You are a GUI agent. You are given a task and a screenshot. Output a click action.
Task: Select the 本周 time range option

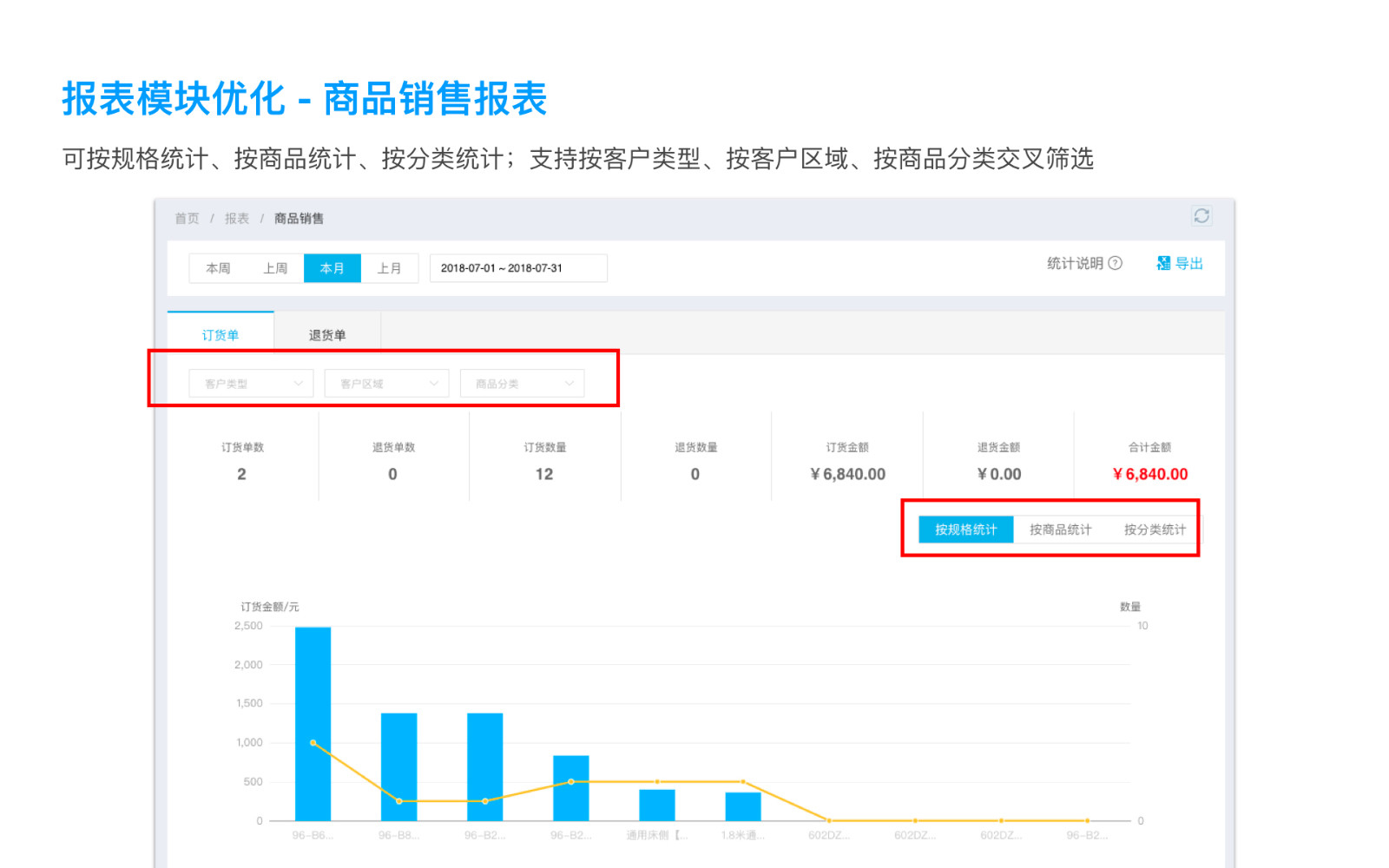tap(218, 268)
